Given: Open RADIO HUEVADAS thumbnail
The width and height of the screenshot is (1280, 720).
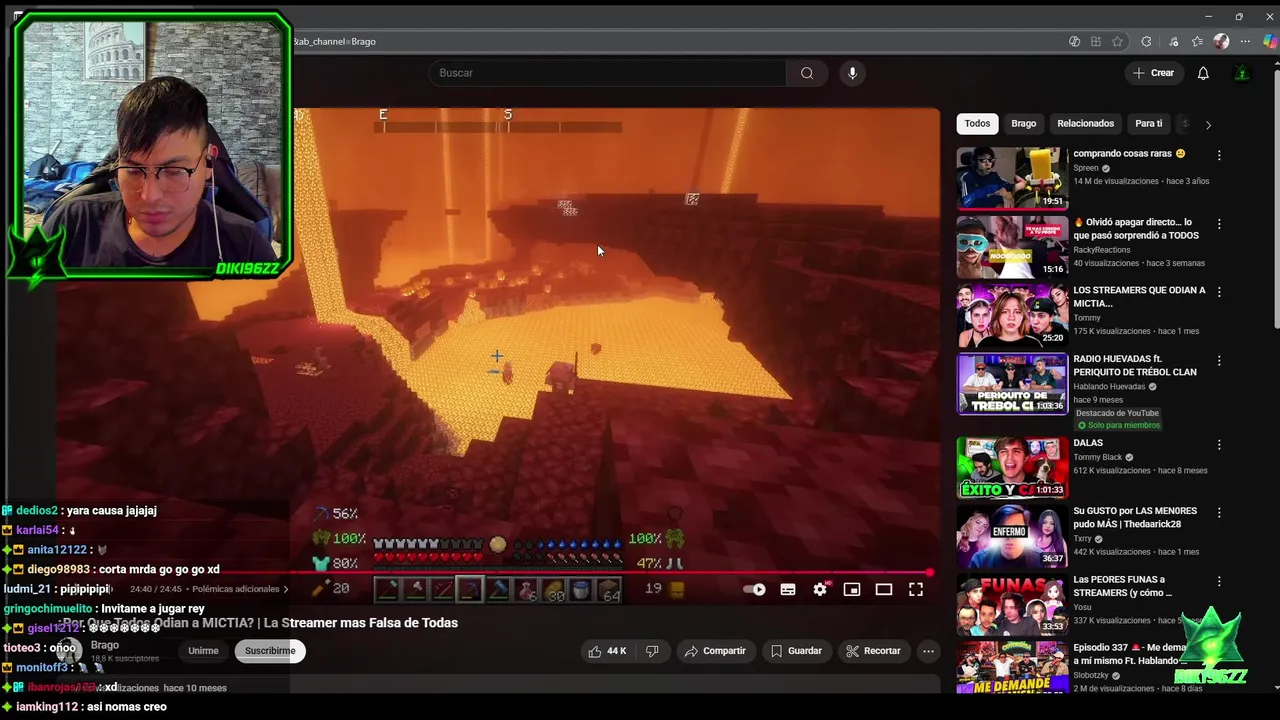Looking at the screenshot, I should click(x=1012, y=384).
